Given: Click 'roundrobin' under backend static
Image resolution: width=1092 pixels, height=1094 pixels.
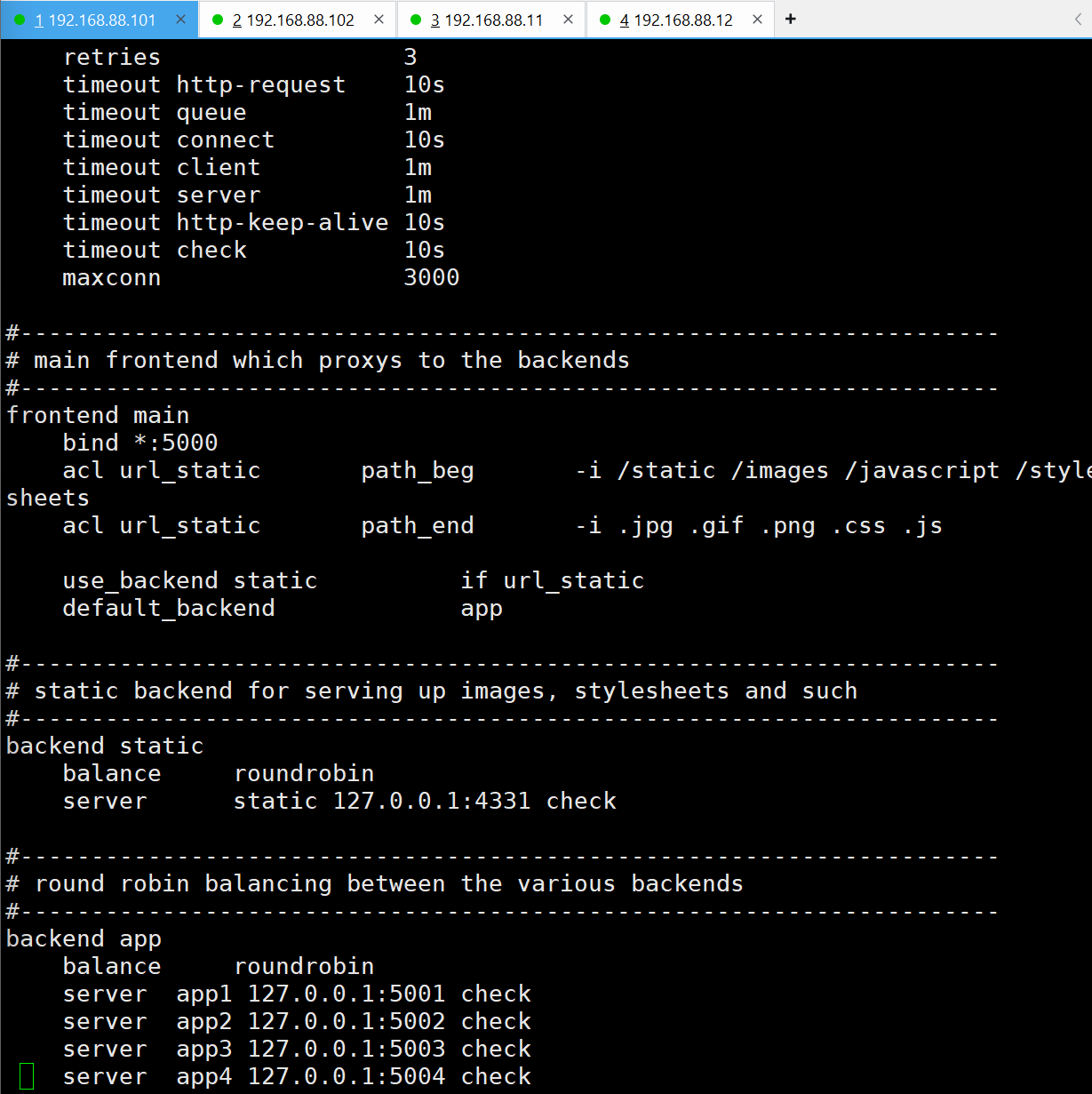Looking at the screenshot, I should 304,773.
